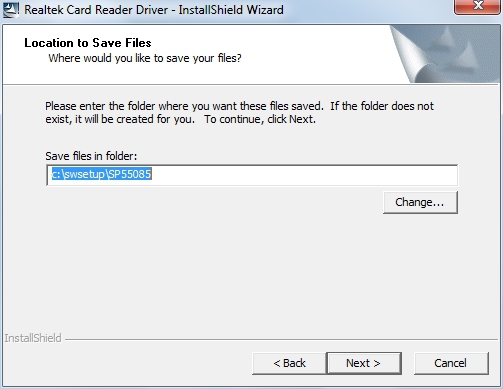The image size is (503, 389).
Task: Click the grayed InstallShield label
Action: (x=33, y=338)
